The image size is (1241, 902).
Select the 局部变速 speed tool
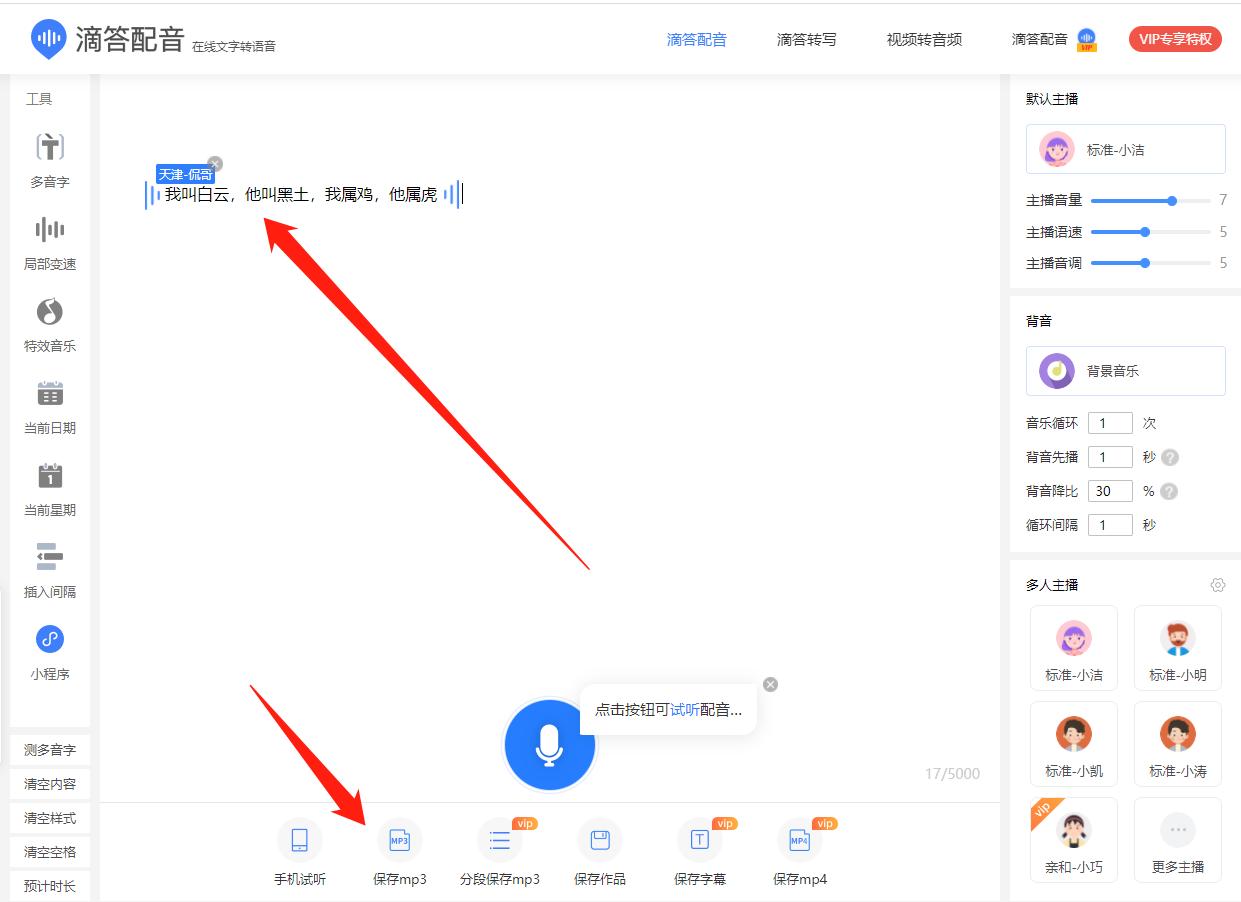pos(50,242)
